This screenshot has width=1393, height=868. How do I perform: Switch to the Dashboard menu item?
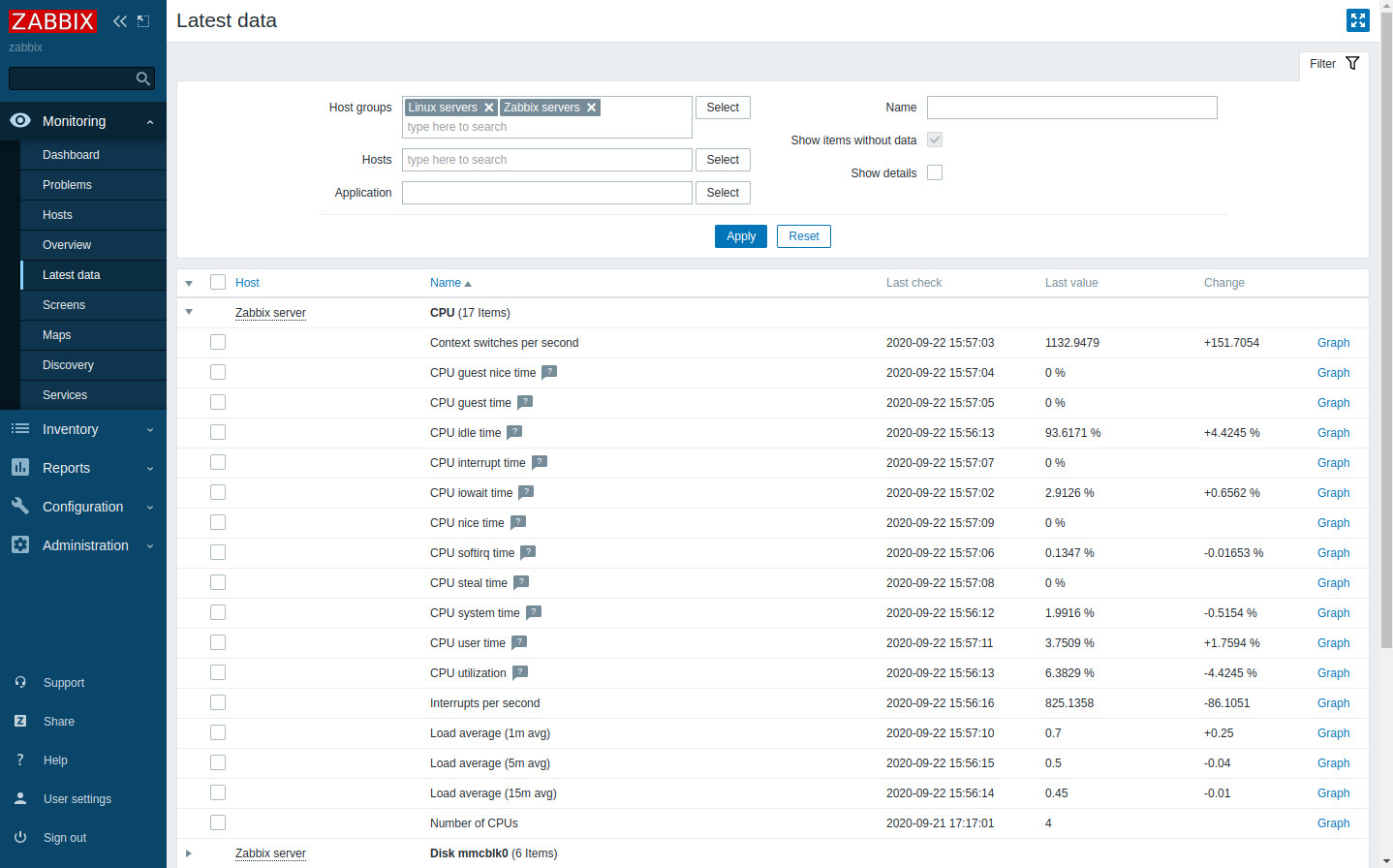tap(71, 154)
